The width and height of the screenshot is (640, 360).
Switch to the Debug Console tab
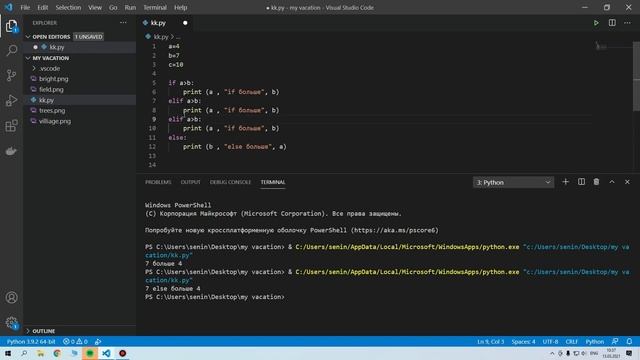(x=230, y=182)
